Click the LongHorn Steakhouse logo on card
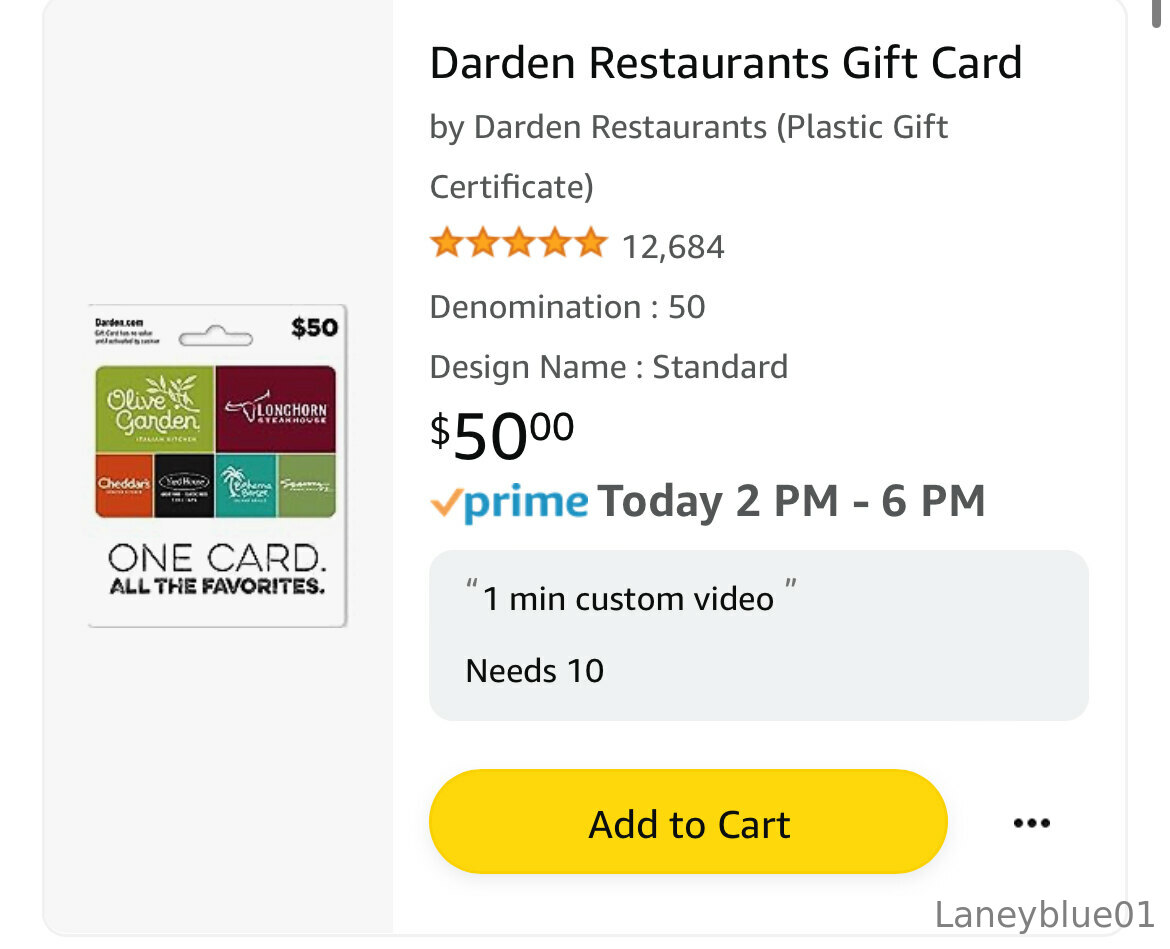This screenshot has height=949, width=1170. 275,409
